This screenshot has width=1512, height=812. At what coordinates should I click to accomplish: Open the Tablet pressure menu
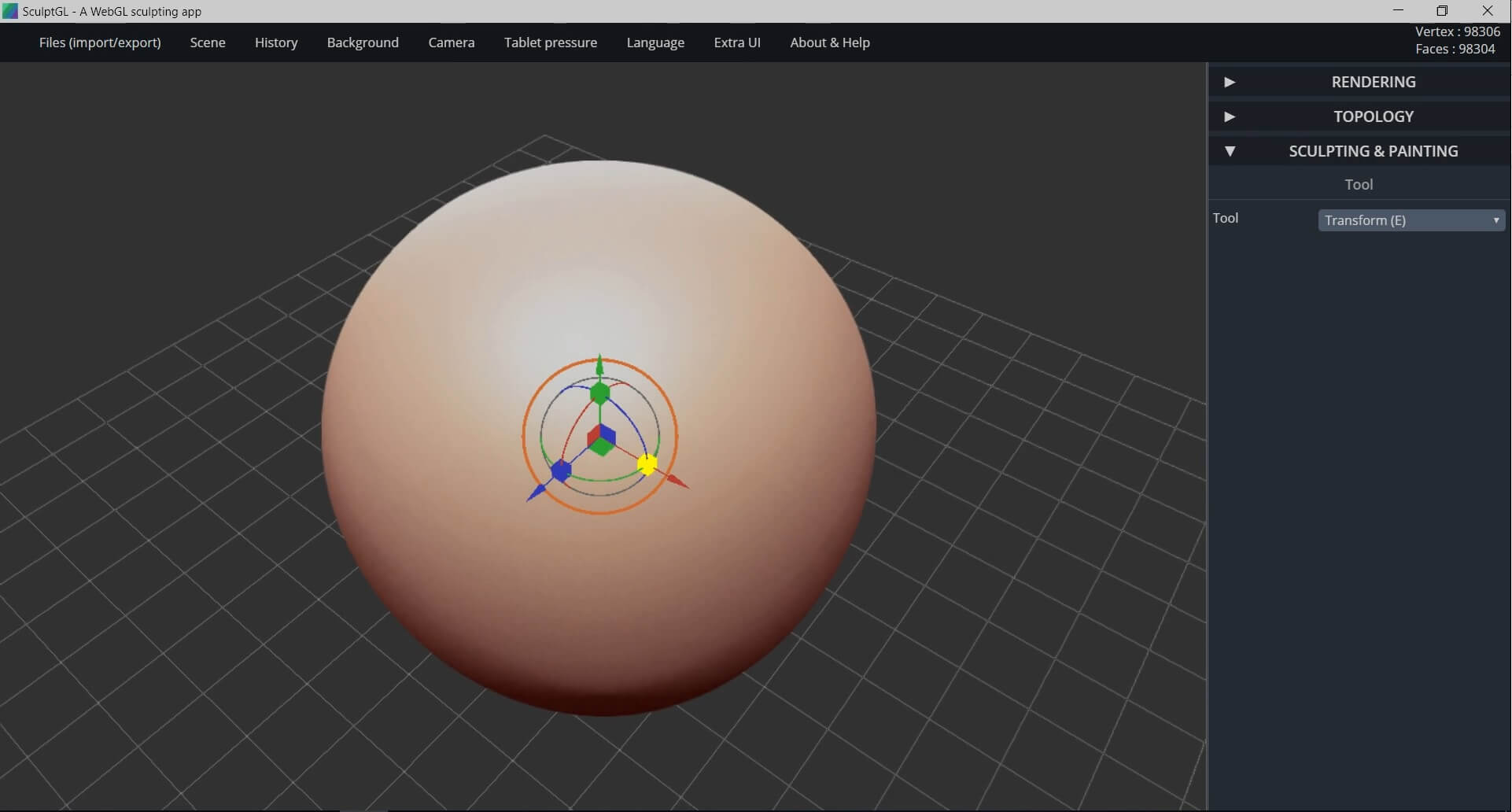click(551, 42)
